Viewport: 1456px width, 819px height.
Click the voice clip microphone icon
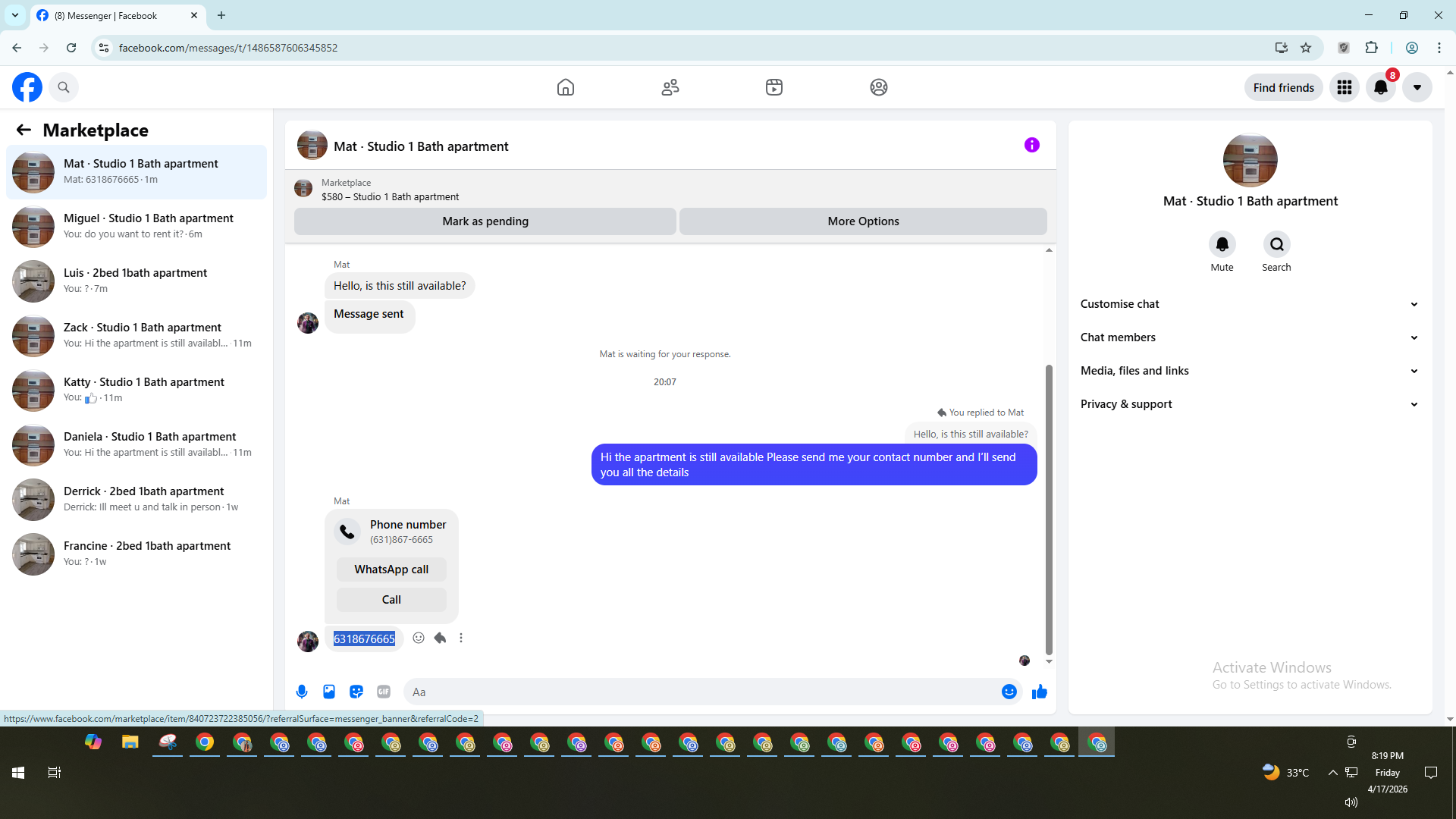click(x=302, y=692)
